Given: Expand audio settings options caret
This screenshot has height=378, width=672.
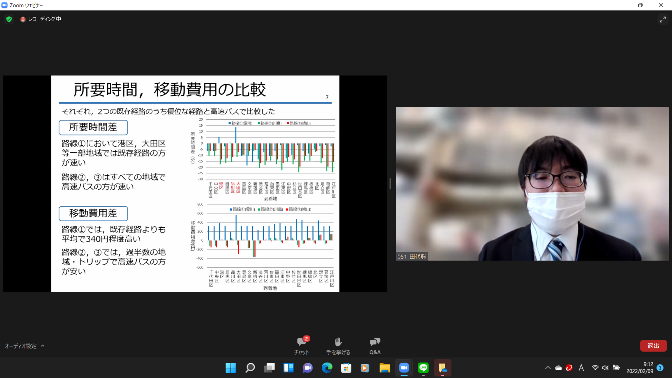Looking at the screenshot, I should click(42, 346).
